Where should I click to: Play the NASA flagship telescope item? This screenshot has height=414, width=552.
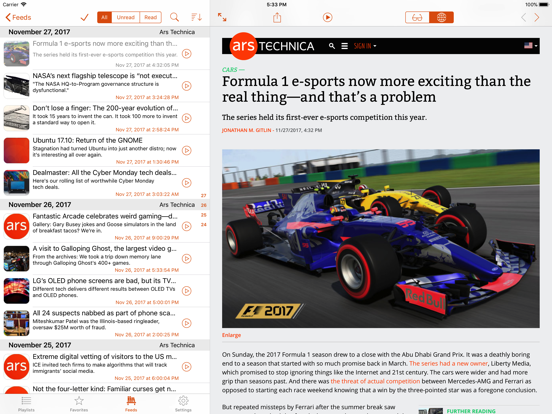[187, 86]
